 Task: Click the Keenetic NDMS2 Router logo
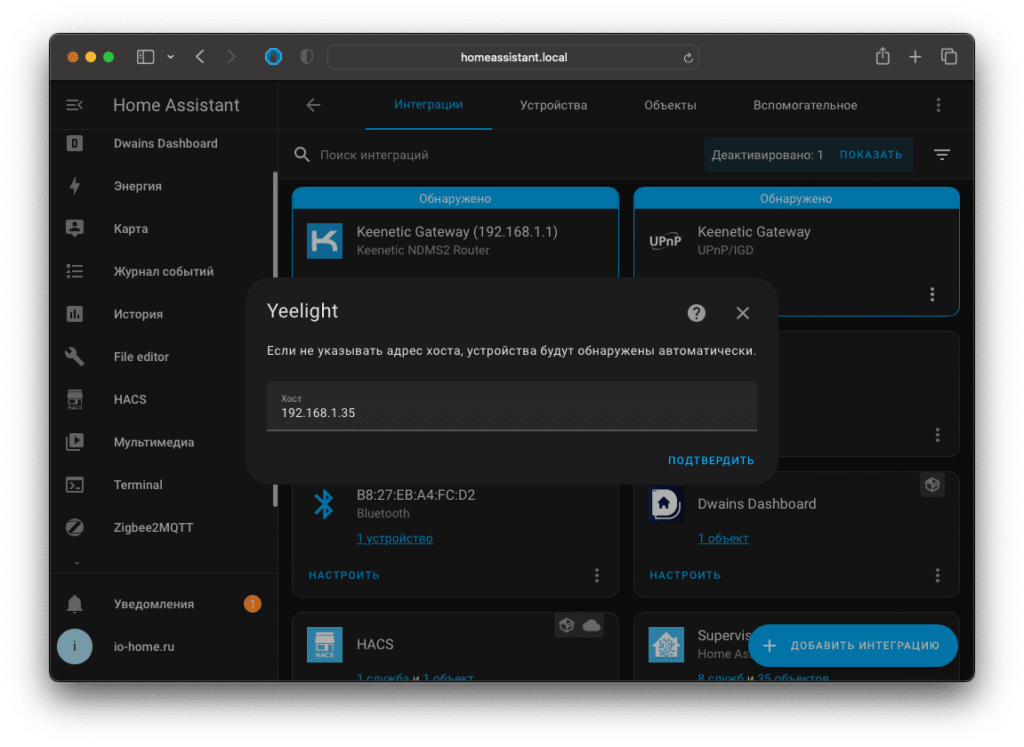point(325,241)
